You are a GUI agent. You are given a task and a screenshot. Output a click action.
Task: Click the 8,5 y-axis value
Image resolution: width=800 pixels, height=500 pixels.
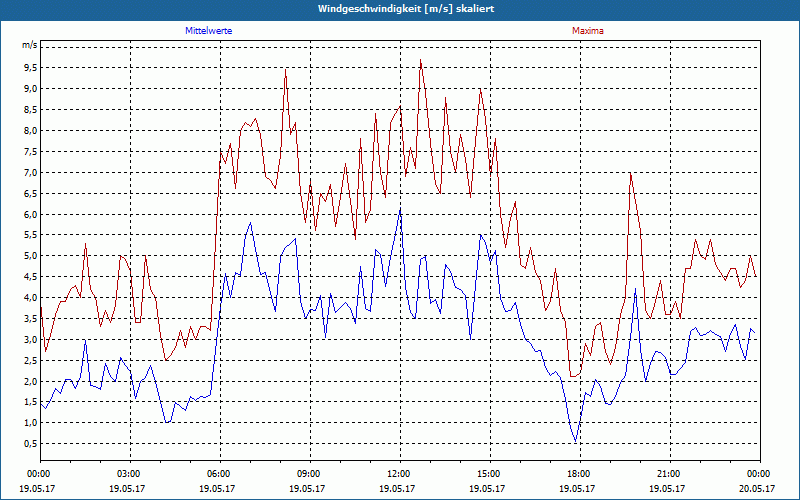[31, 110]
